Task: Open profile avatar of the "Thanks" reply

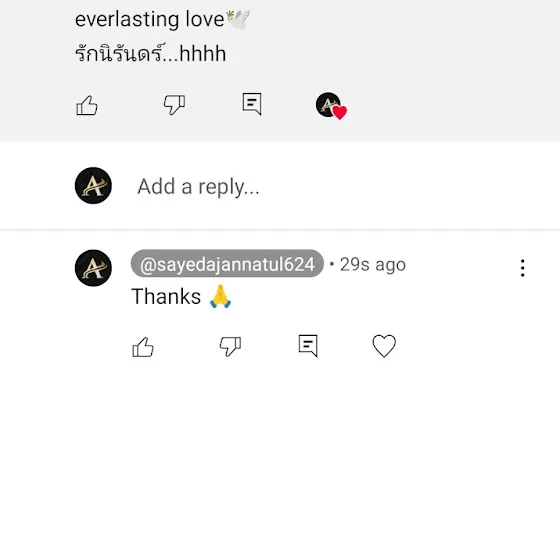Action: coord(93,268)
